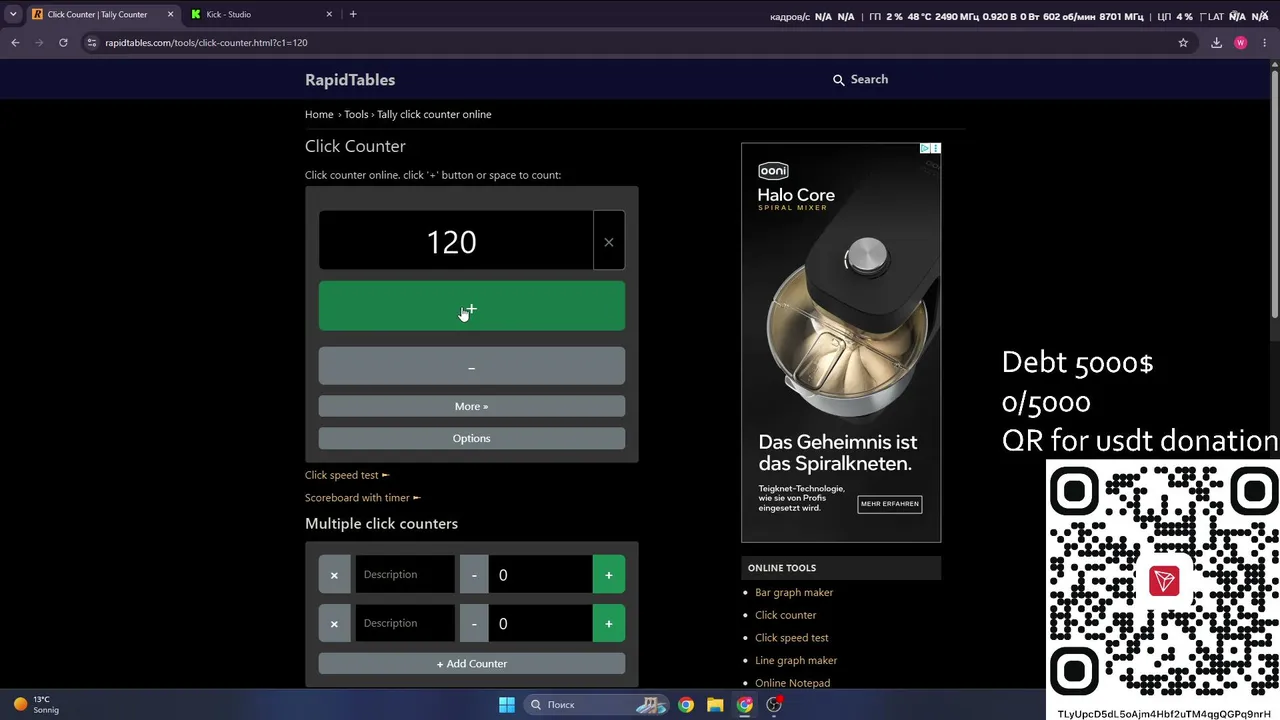Image resolution: width=1280 pixels, height=720 pixels.
Task: Open Chrome three-dot menu
Action: coord(1264,43)
